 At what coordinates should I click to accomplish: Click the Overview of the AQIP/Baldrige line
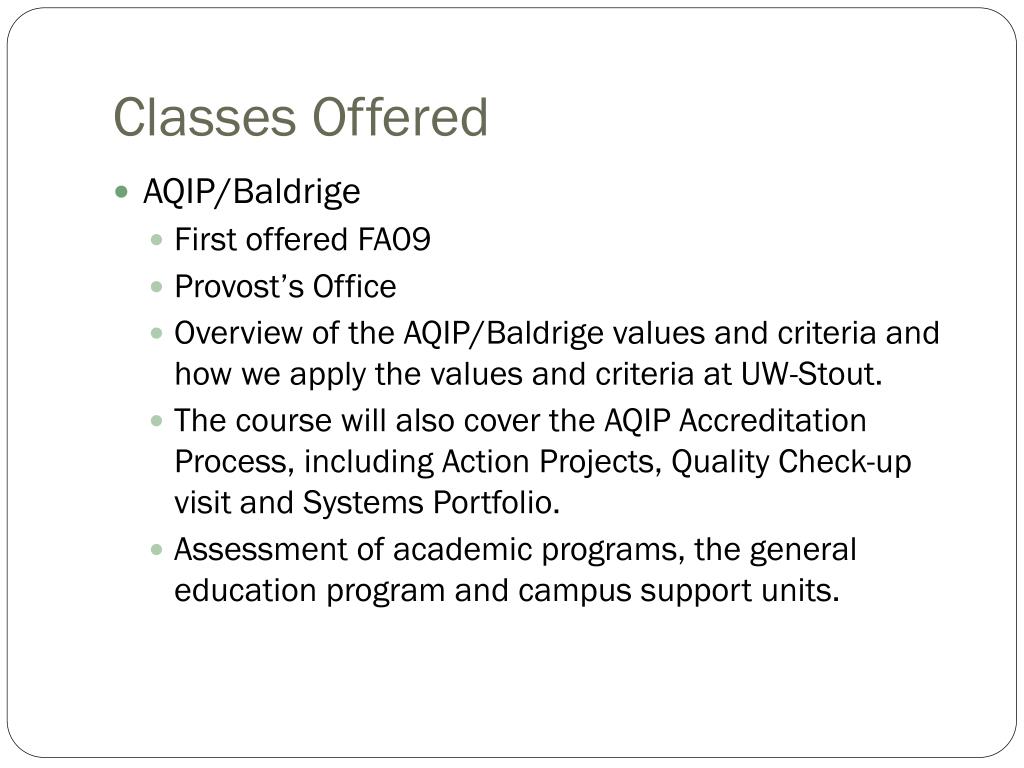tap(556, 334)
